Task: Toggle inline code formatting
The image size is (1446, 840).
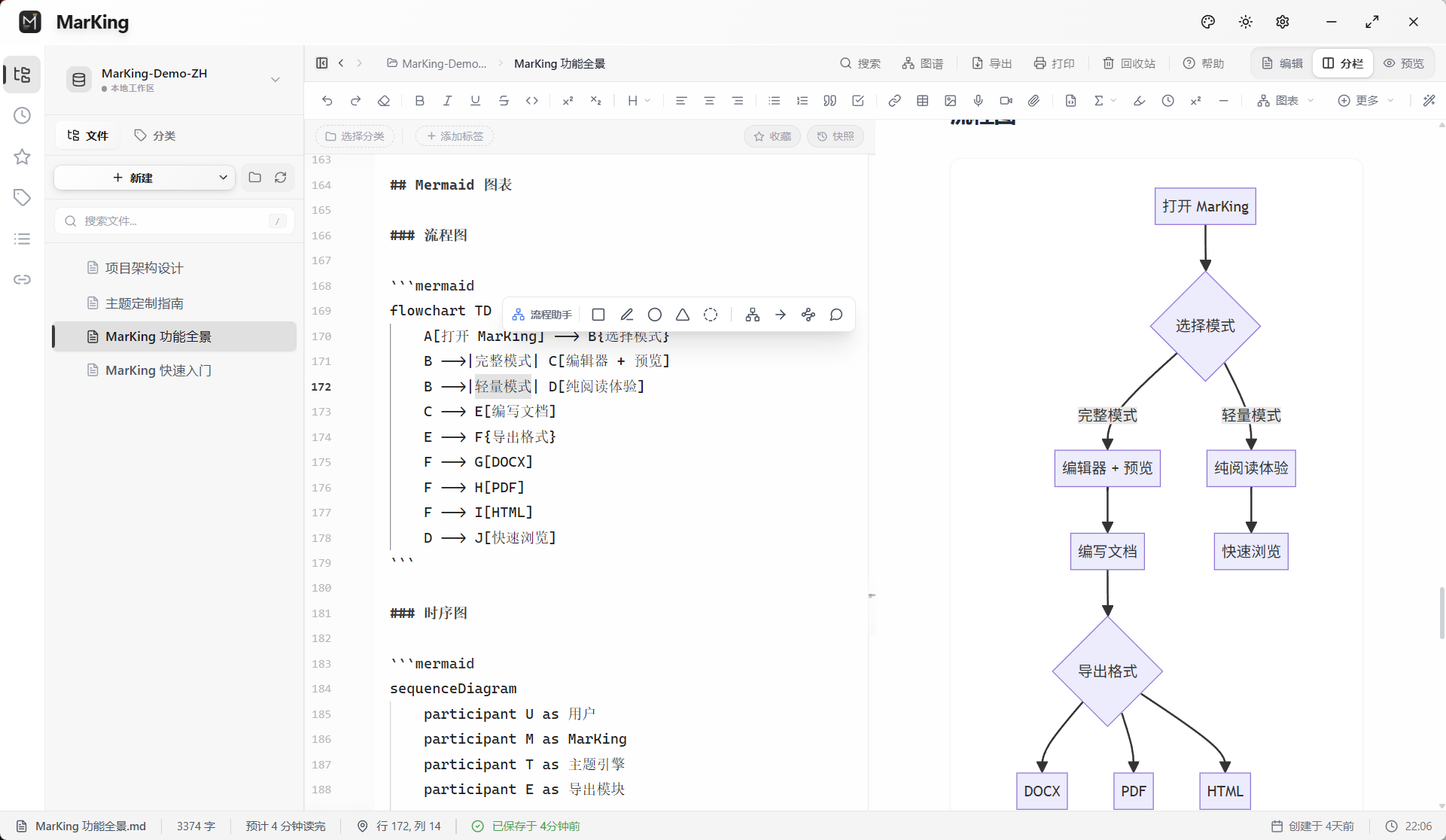Action: (x=532, y=101)
